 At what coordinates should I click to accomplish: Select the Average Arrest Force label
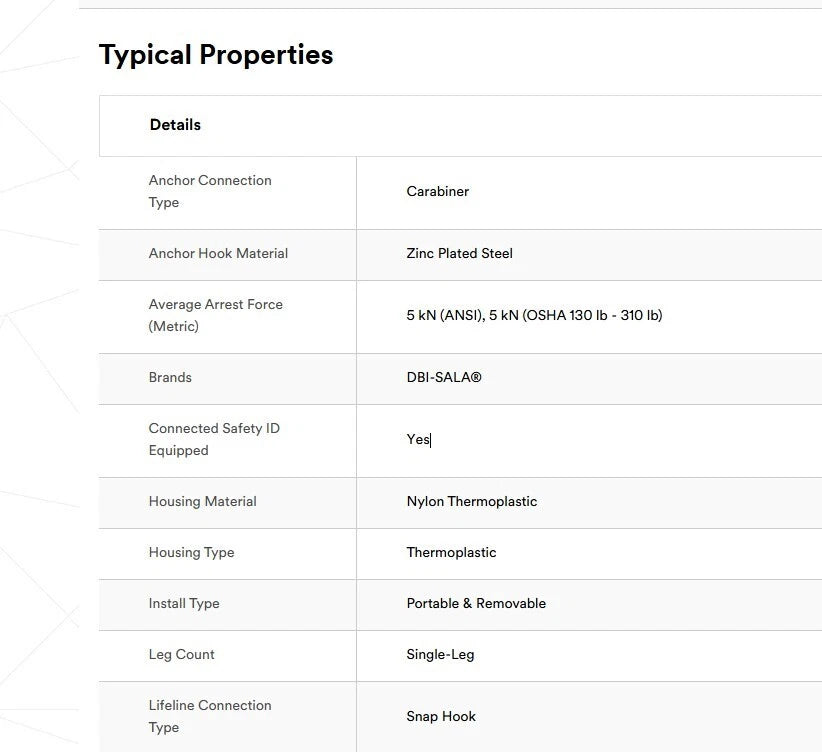215,315
